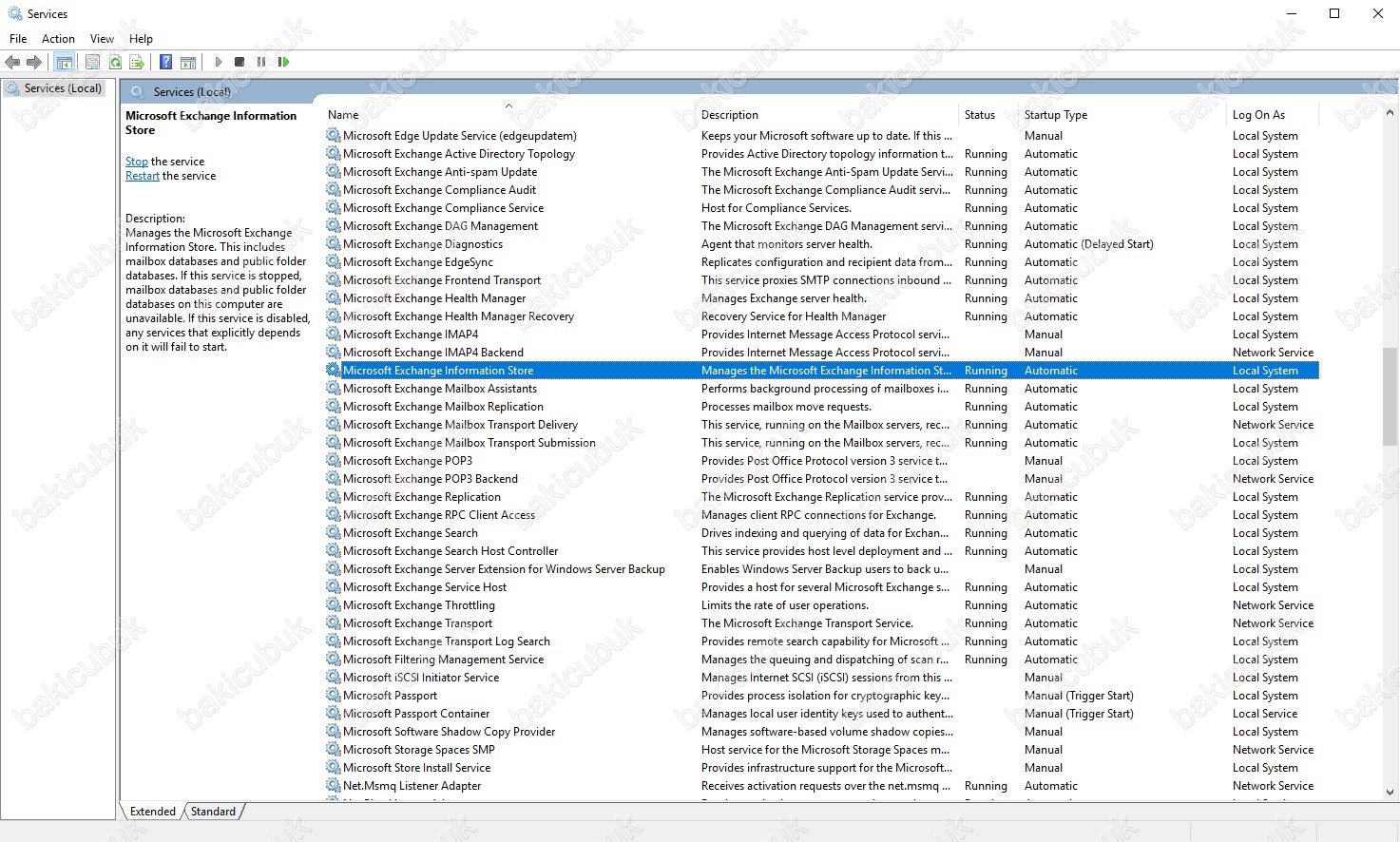The height and width of the screenshot is (842, 1400).
Task: Click the gear icon of Microsoft Exchange Replication
Action: (x=334, y=497)
